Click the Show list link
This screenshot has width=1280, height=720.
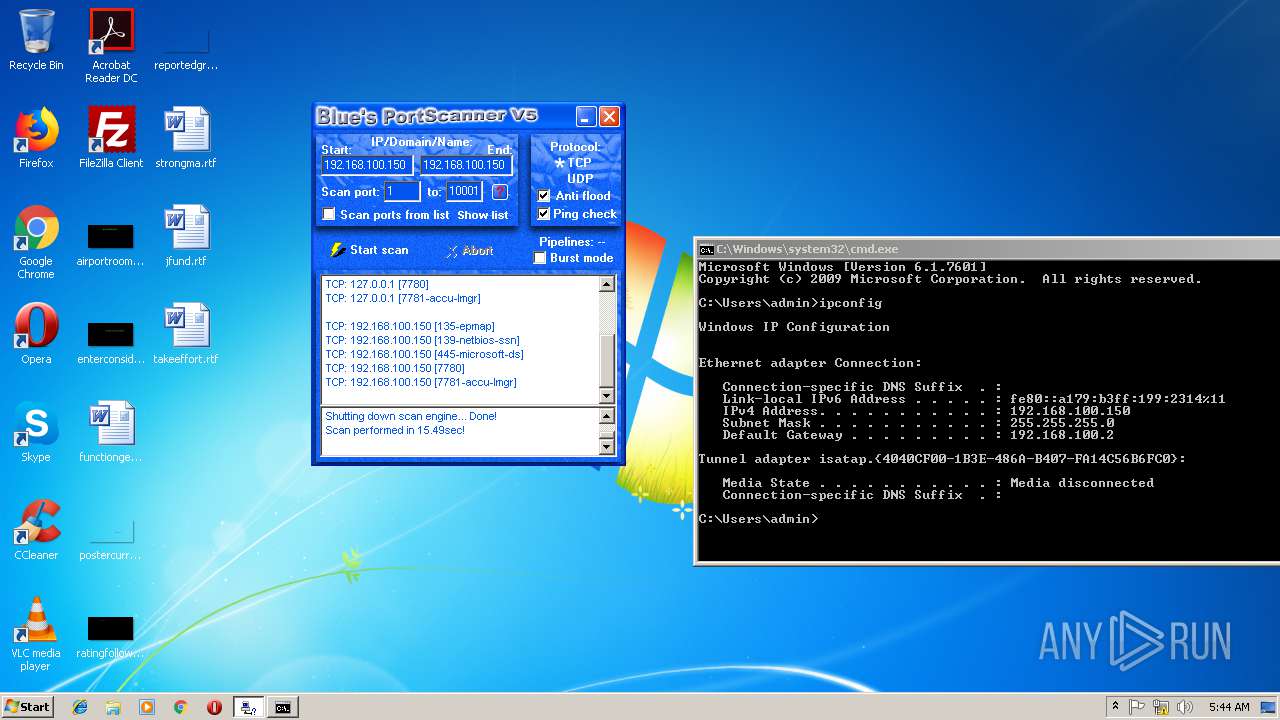(482, 215)
